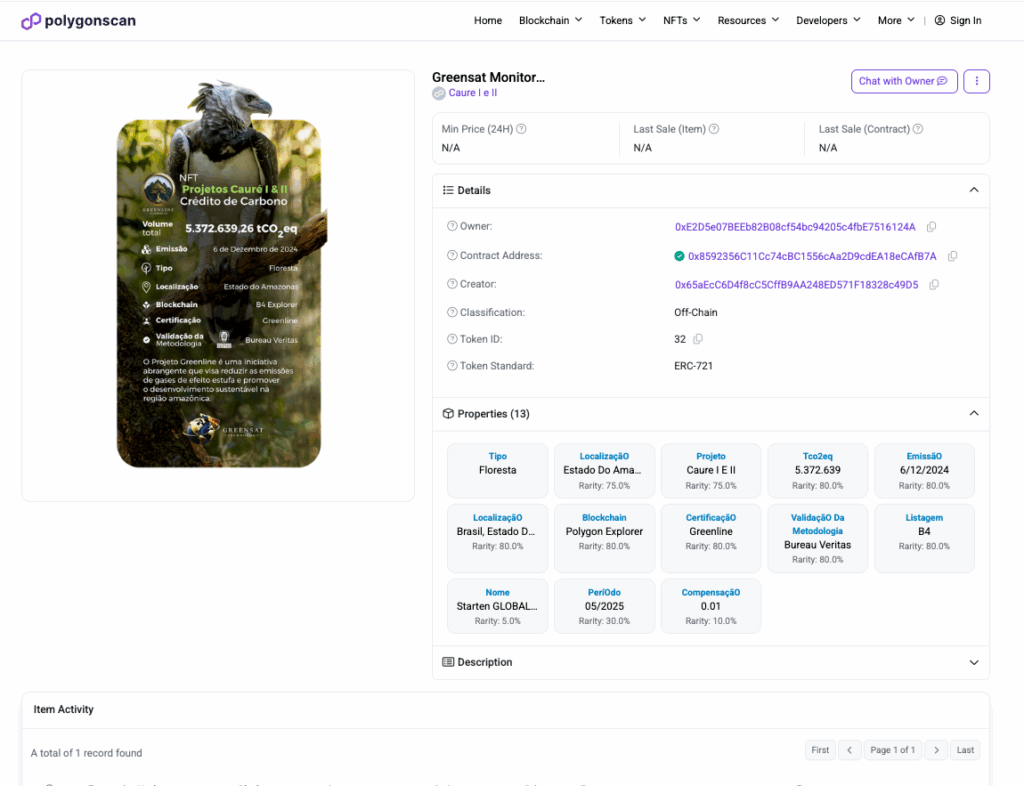Screen dimensions: 1024x786
Task: Open the Caure I e II collection link
Action: (472, 93)
